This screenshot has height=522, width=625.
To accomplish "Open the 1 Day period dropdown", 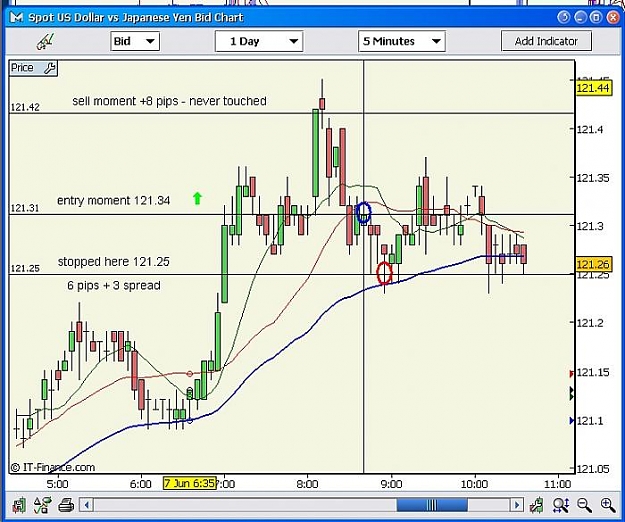I will [x=259, y=41].
